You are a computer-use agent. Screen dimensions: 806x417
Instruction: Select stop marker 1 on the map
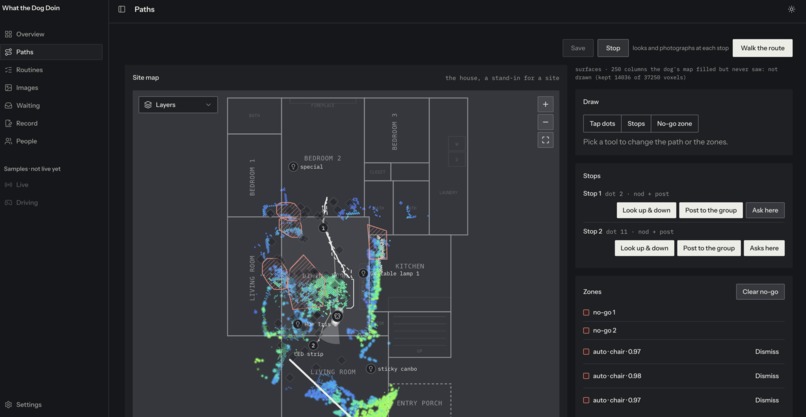click(x=323, y=228)
